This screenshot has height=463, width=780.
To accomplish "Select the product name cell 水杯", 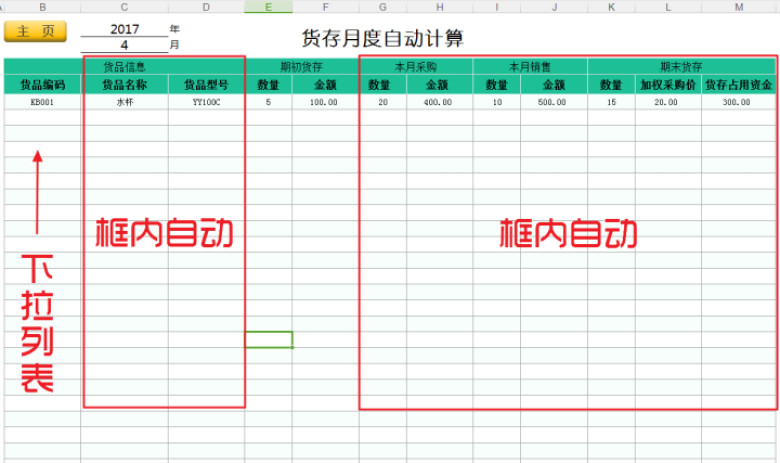I will pos(124,102).
